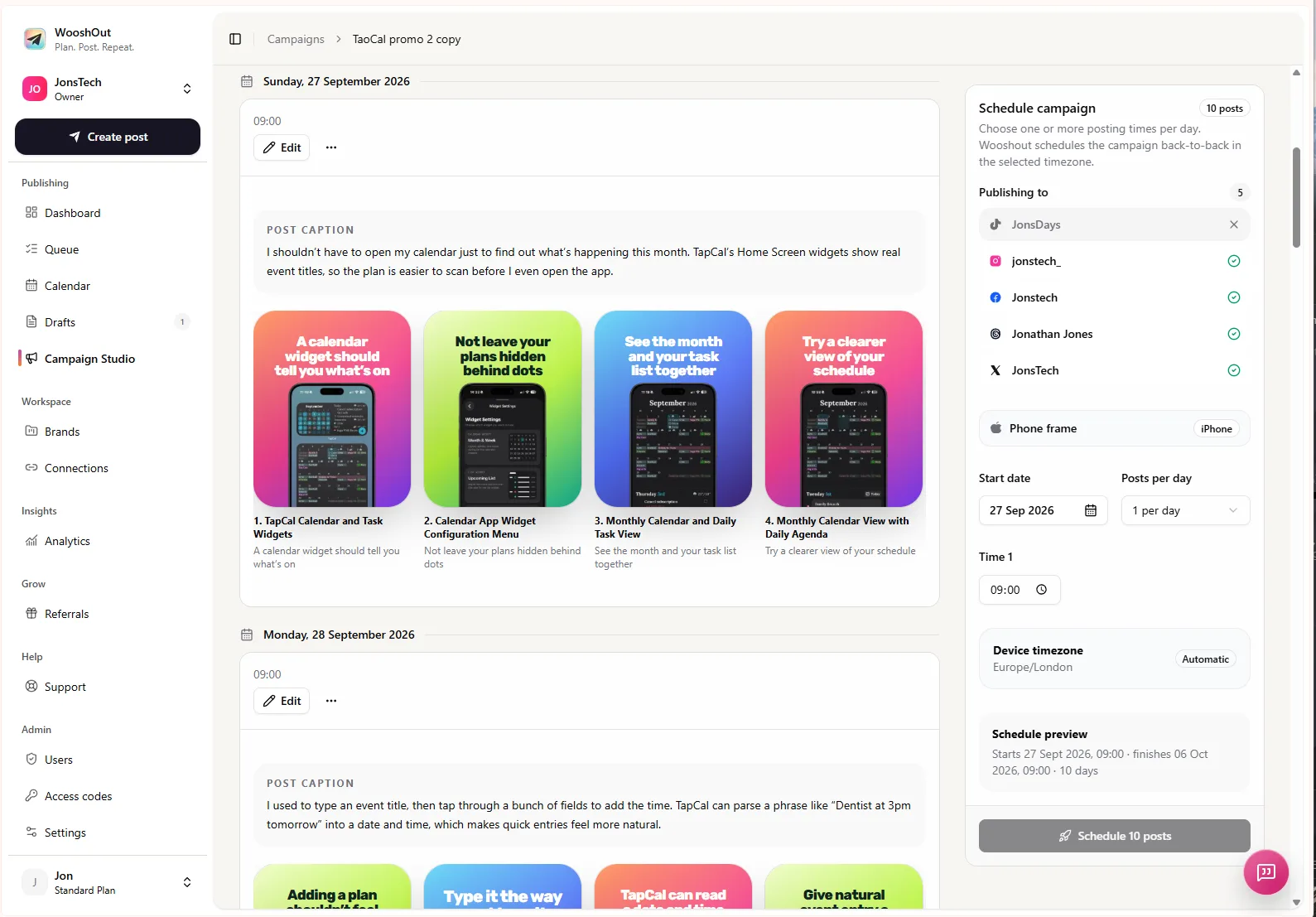Click the page vertical scrollbar thumb
The height and width of the screenshot is (917, 1316).
click(1296, 197)
